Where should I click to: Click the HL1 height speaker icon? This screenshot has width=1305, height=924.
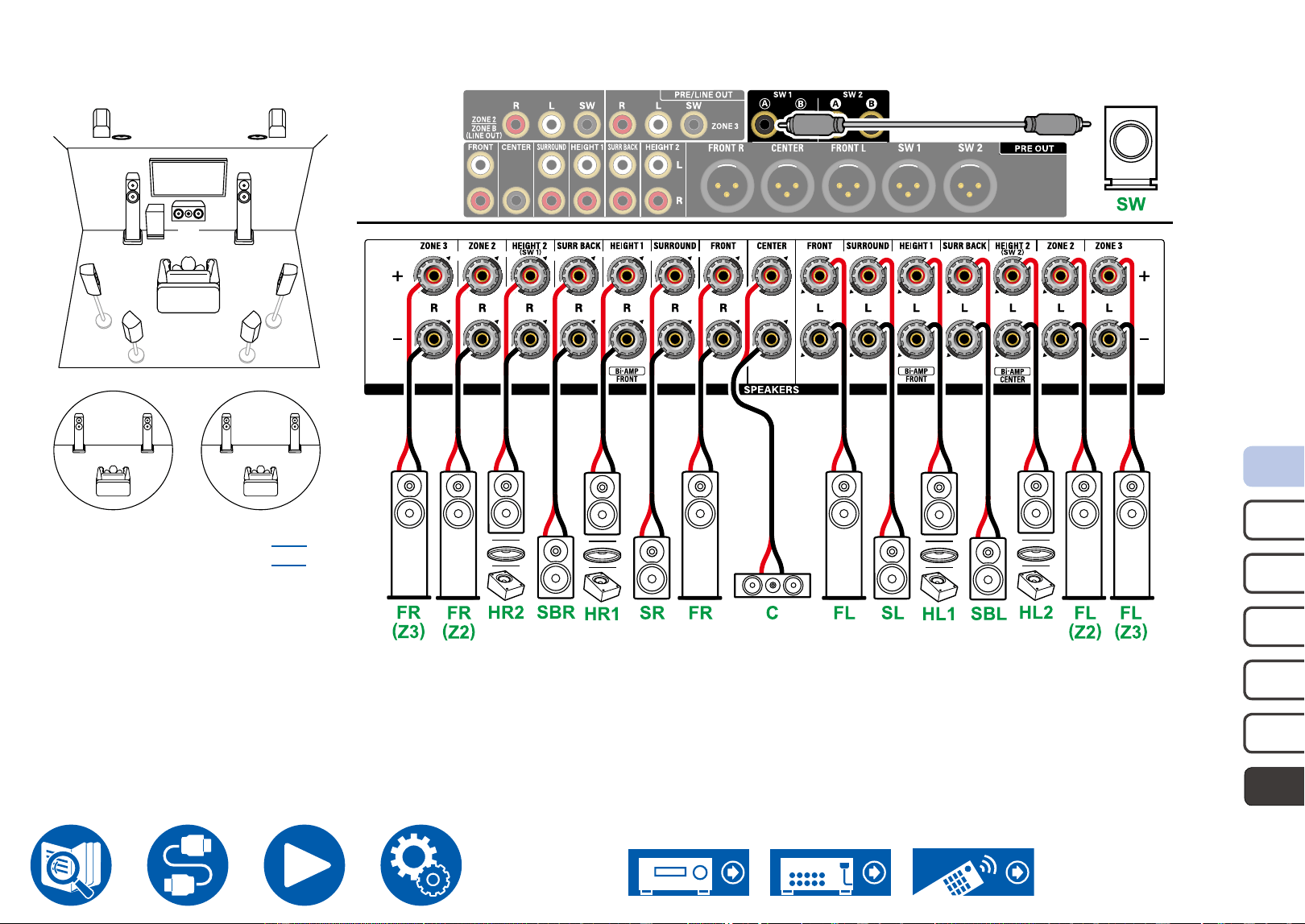938,535
